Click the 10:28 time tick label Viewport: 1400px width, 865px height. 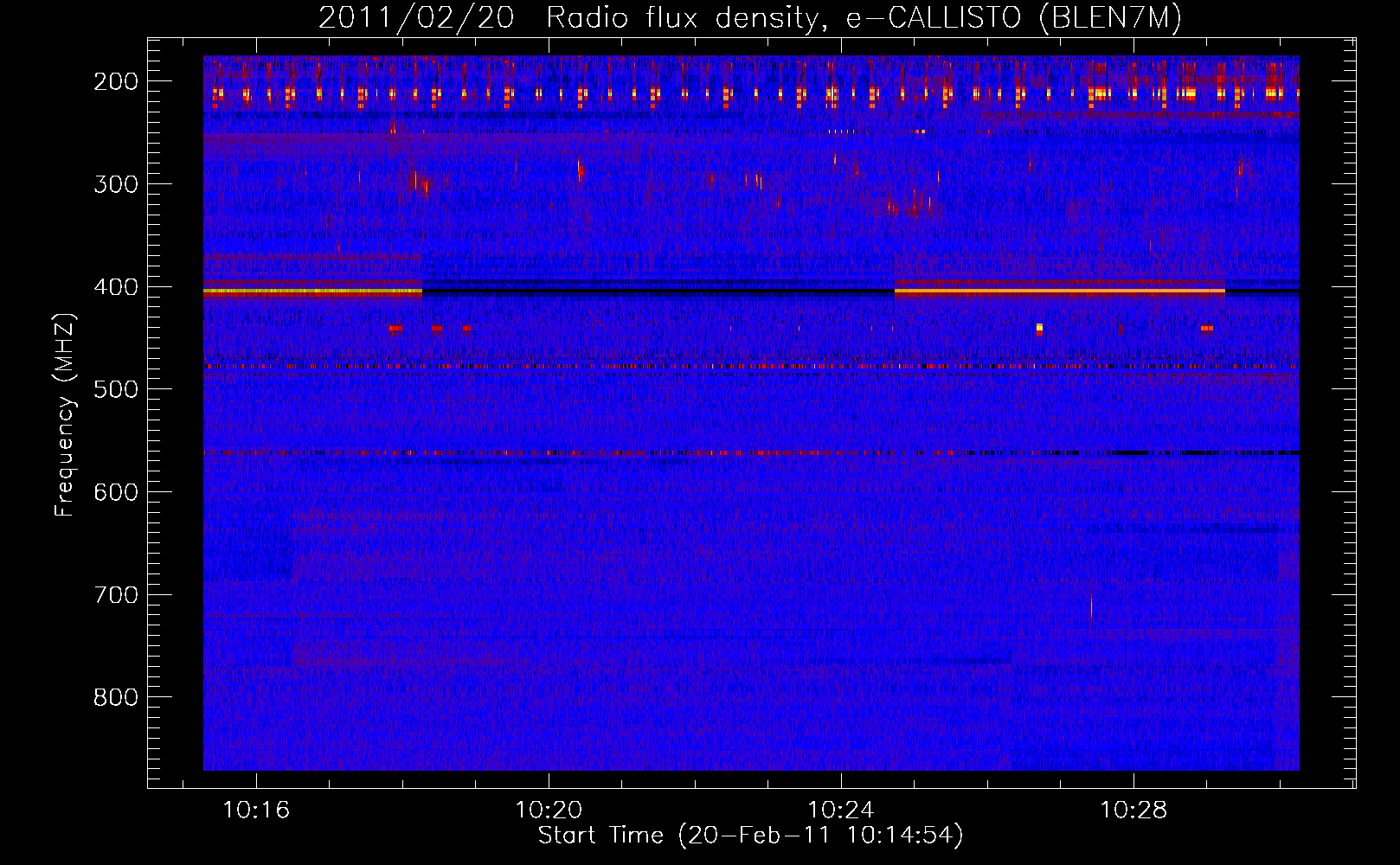click(x=1133, y=811)
